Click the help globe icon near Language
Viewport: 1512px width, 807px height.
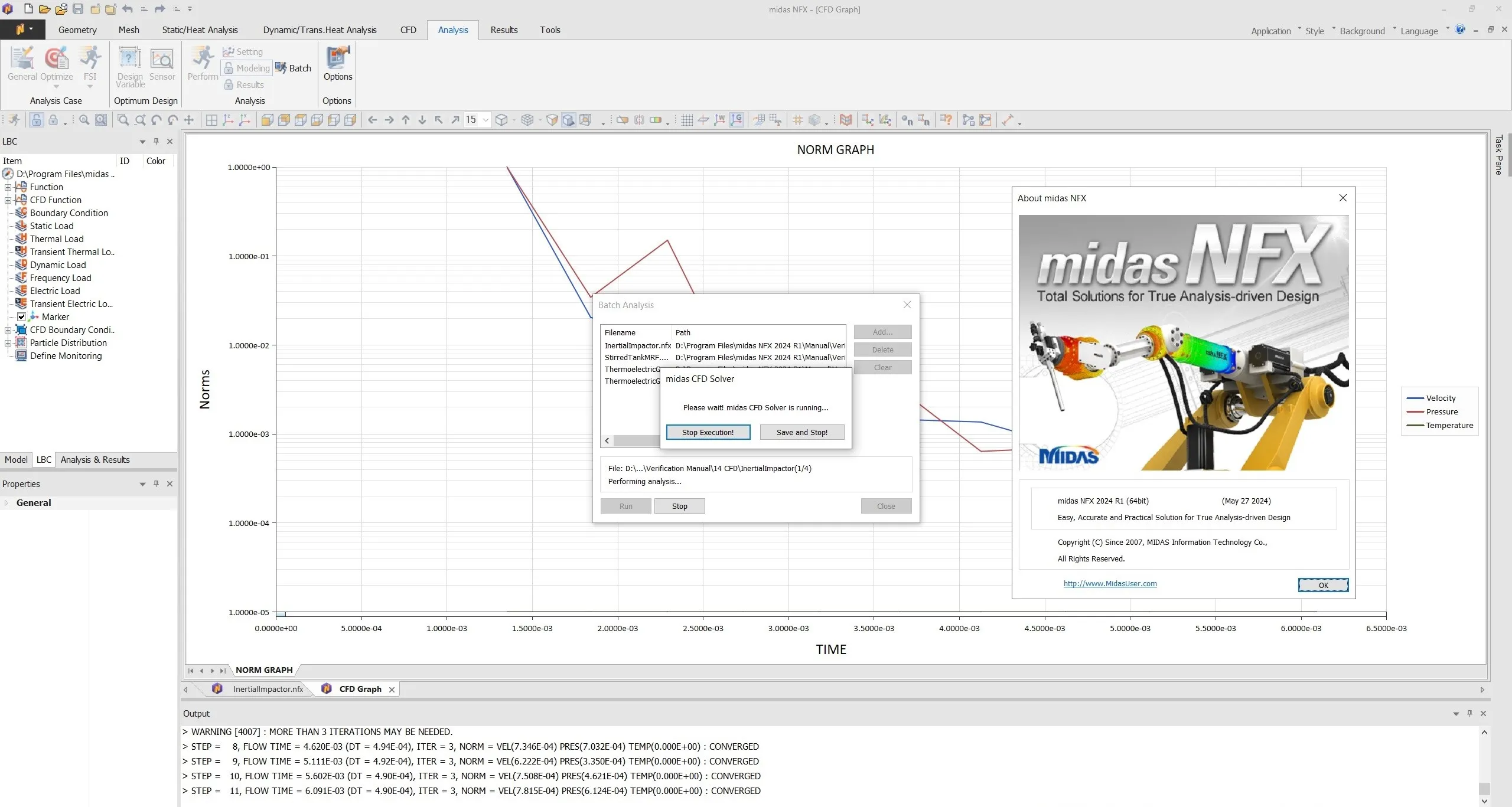point(1460,30)
